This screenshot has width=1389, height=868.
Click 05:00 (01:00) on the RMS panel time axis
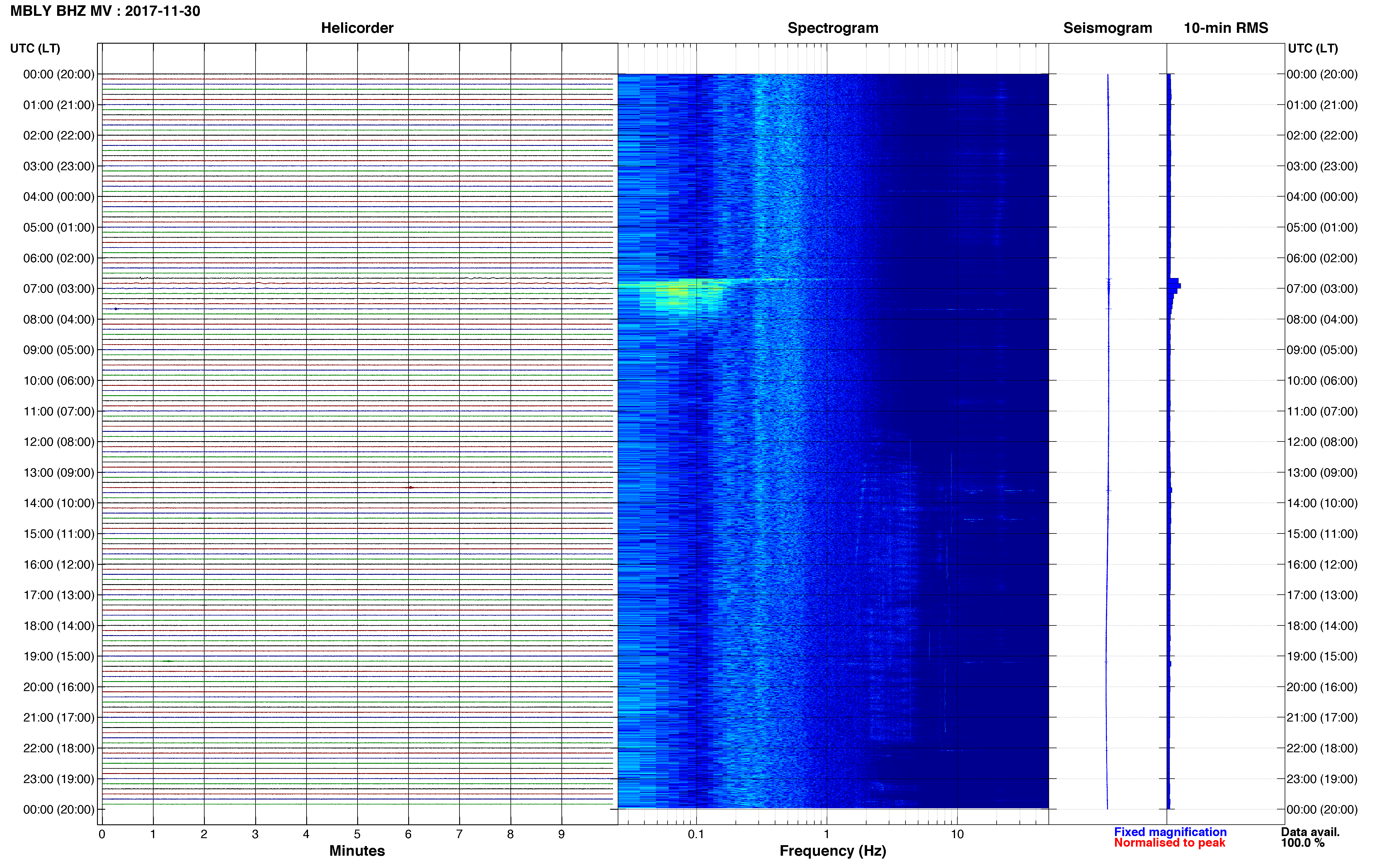[x=1322, y=227]
